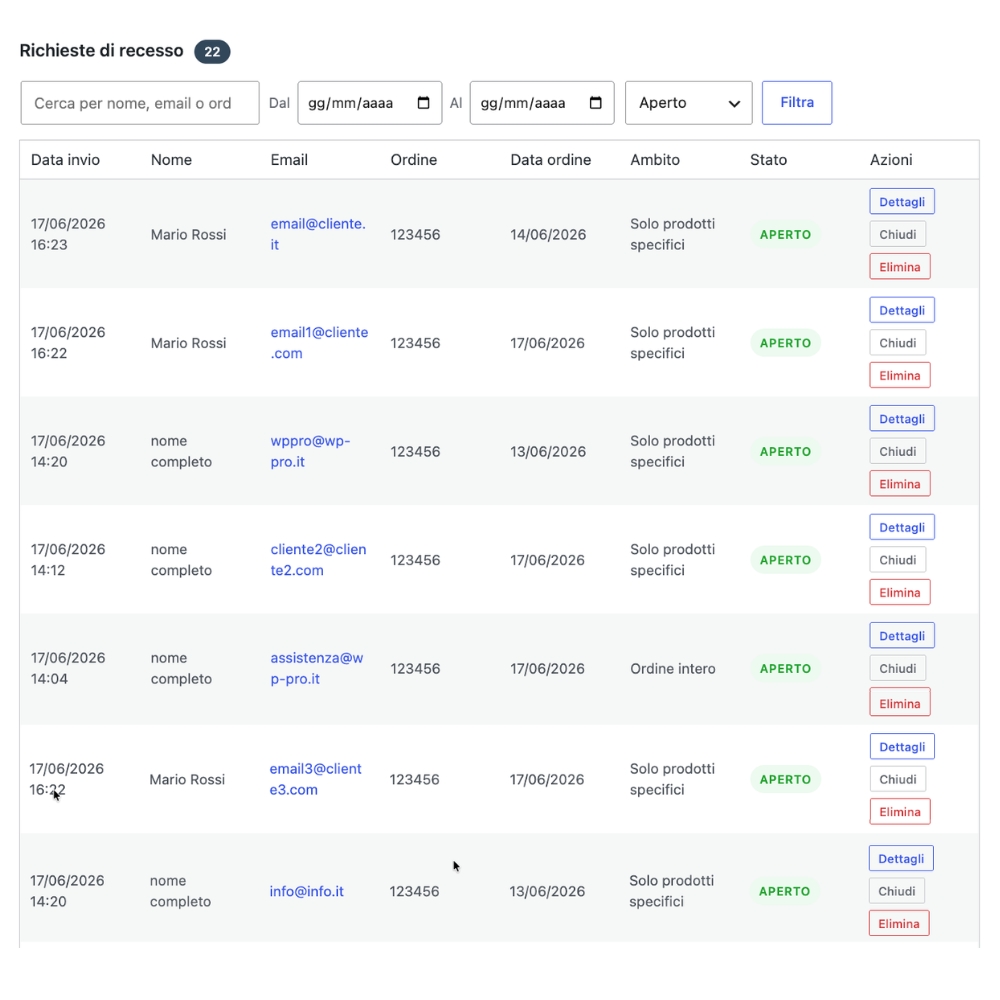Click the Dal date input field

point(369,103)
